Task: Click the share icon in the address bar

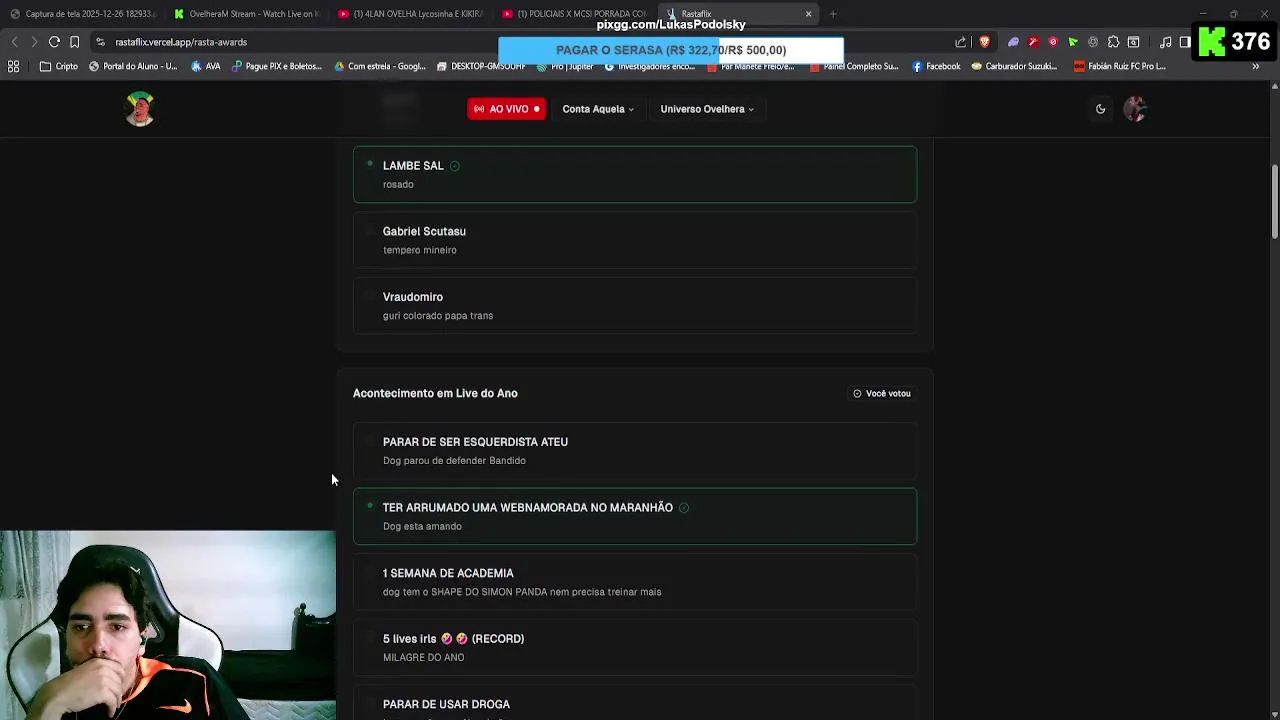Action: point(961,42)
